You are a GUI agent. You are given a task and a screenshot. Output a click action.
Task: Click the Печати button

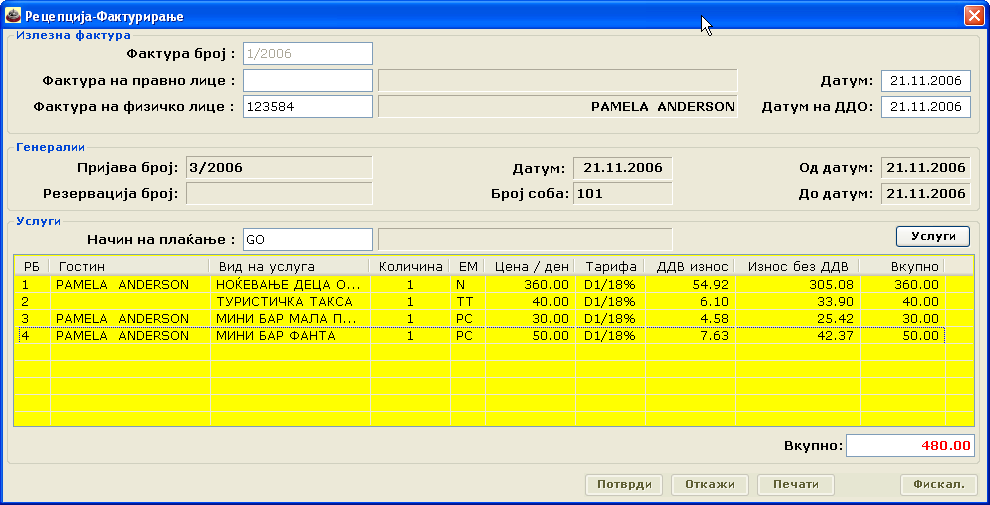(x=795, y=484)
